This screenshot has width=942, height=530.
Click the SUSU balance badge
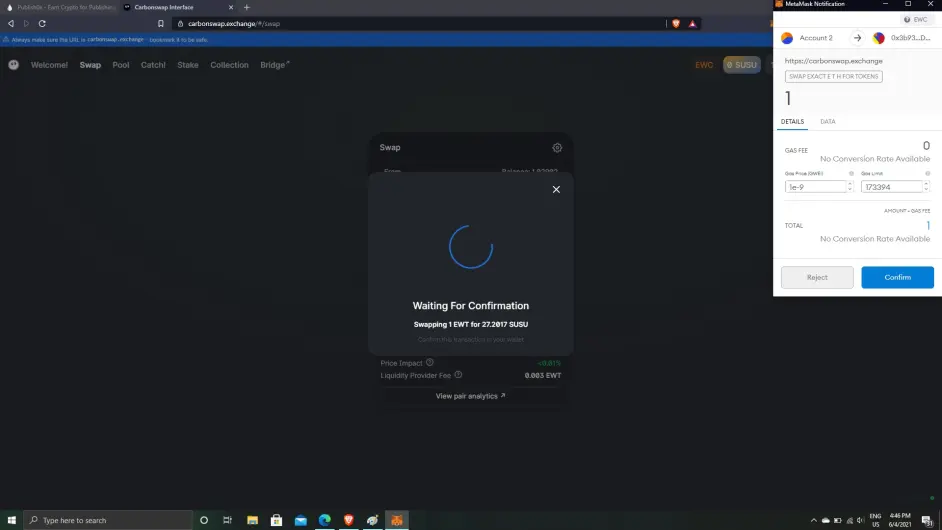(x=741, y=65)
